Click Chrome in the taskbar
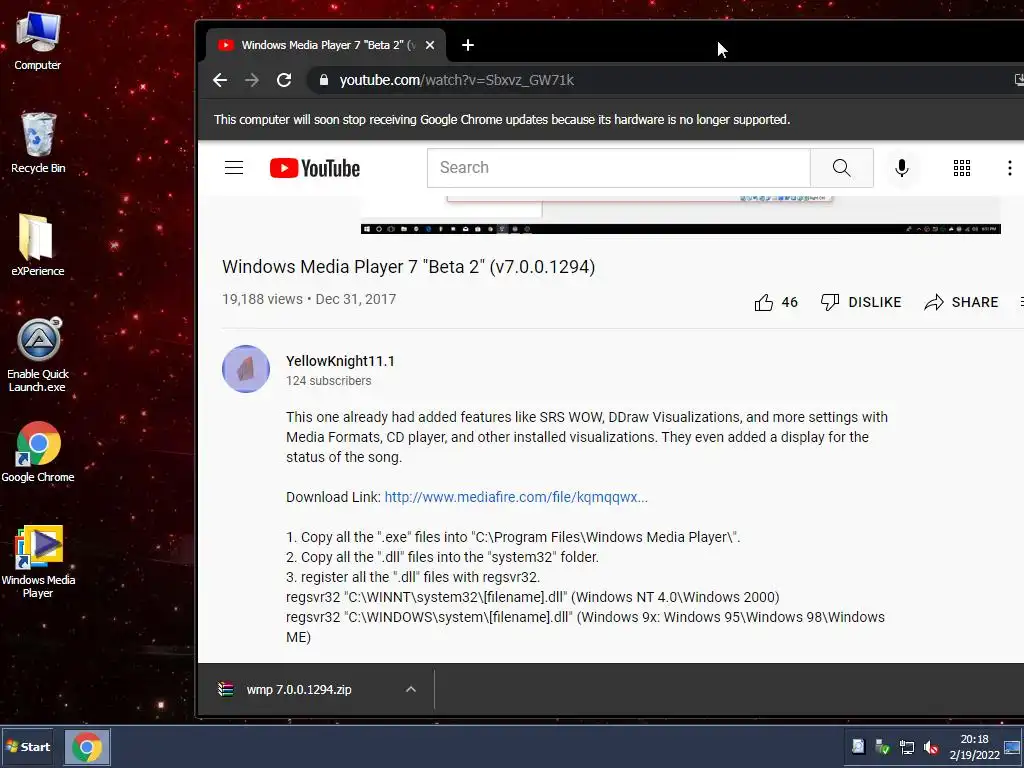 pyautogui.click(x=87, y=747)
